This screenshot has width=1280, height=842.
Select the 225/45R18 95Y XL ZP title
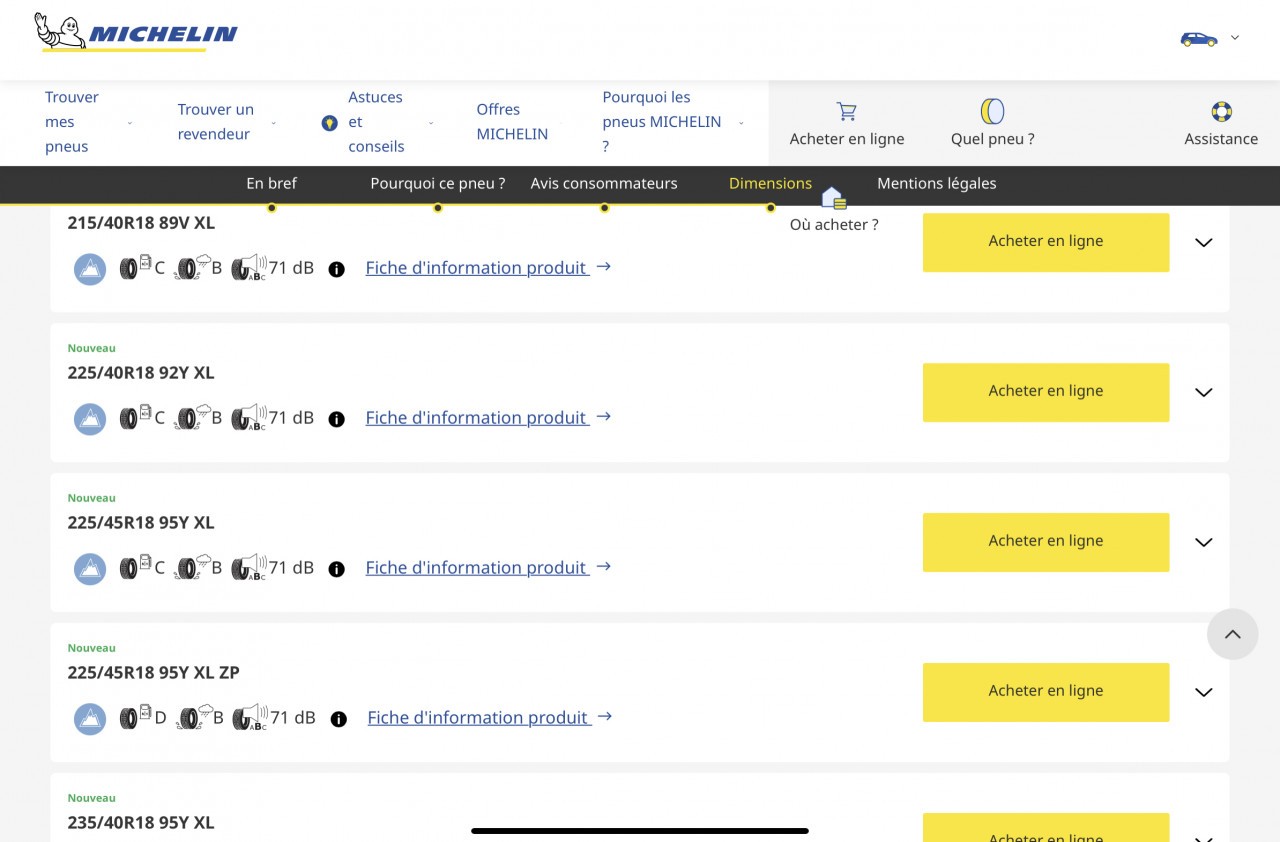coord(153,673)
